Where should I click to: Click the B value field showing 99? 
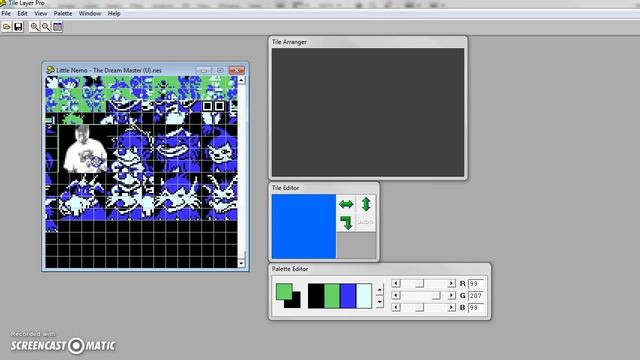point(476,307)
